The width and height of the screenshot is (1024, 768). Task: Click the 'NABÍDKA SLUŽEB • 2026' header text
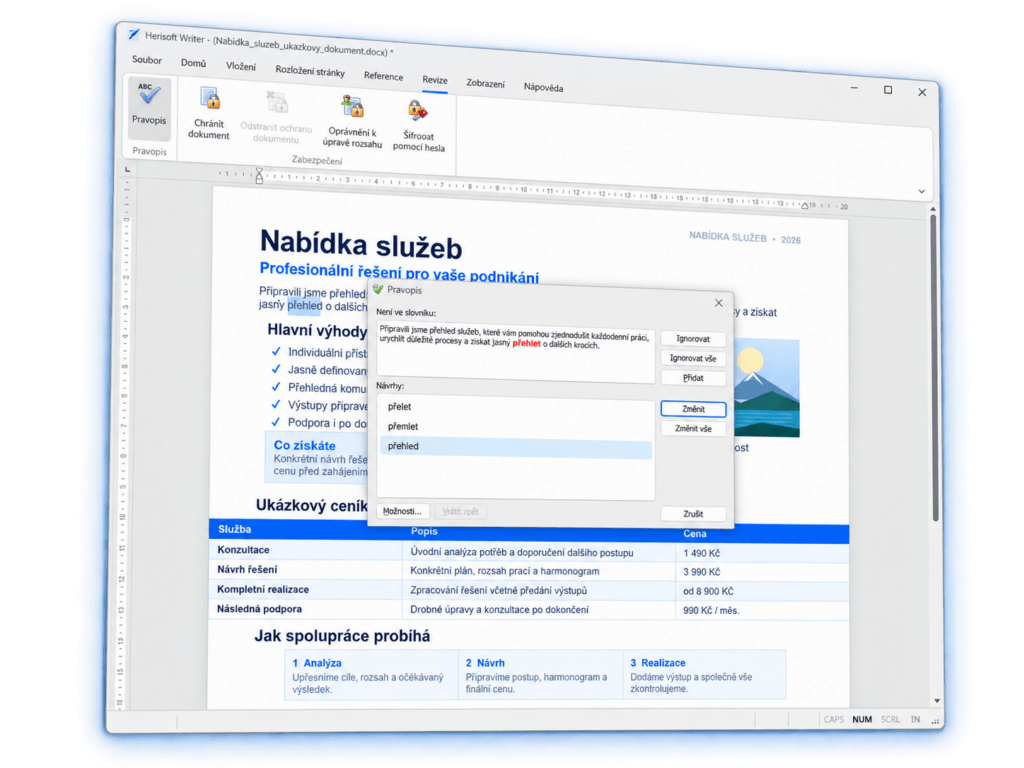[x=744, y=238]
